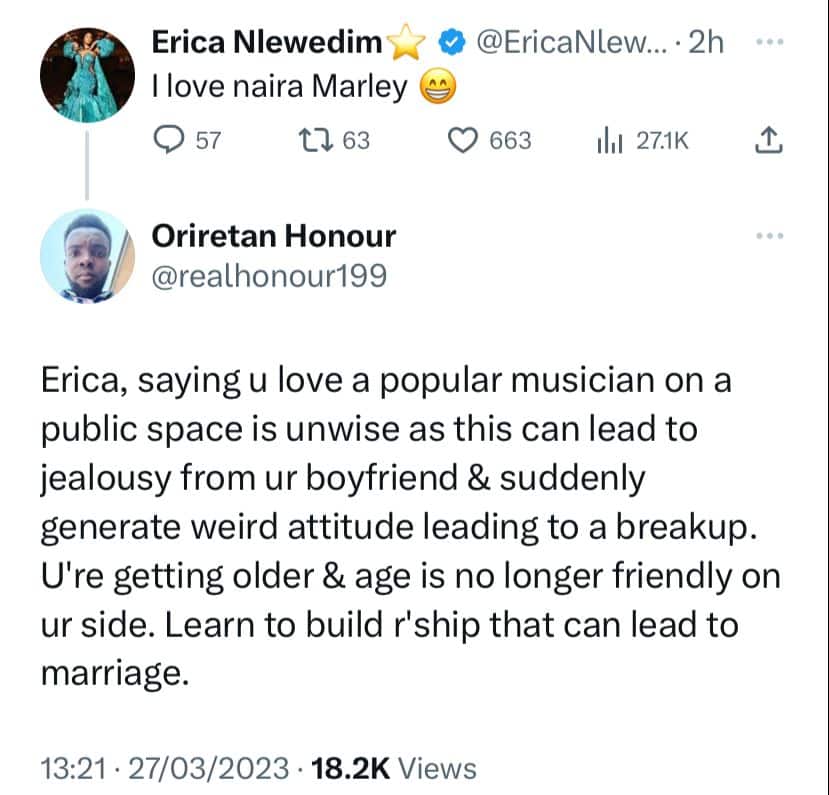Open the @realhonour199 handle link
Image resolution: width=829 pixels, height=795 pixels.
point(268,277)
